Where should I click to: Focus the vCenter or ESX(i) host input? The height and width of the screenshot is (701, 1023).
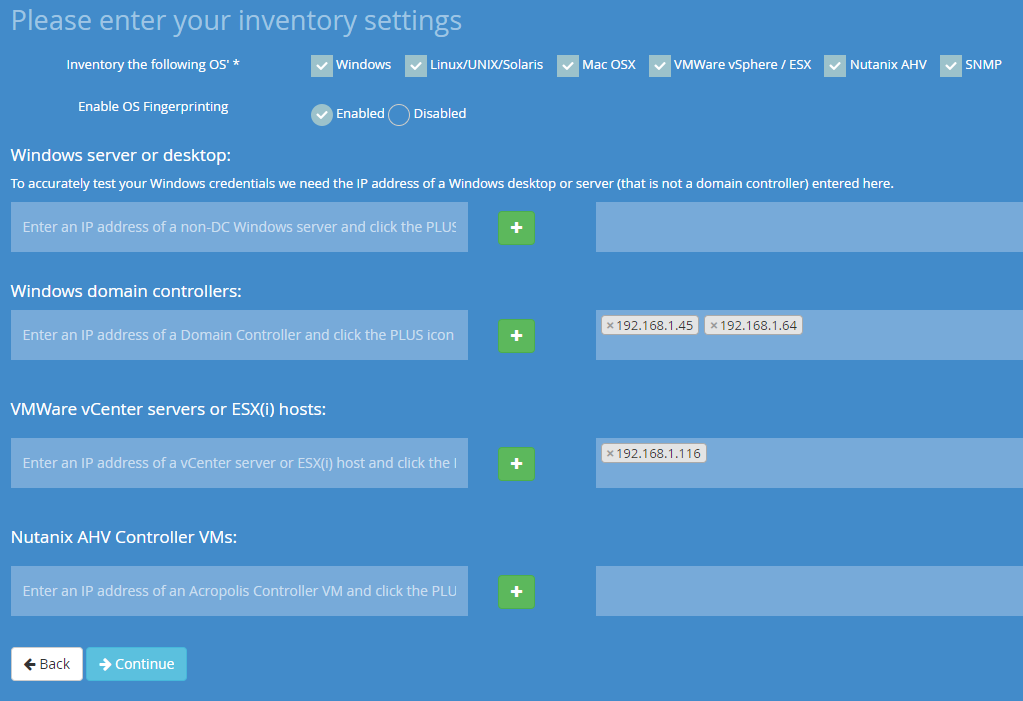click(239, 463)
